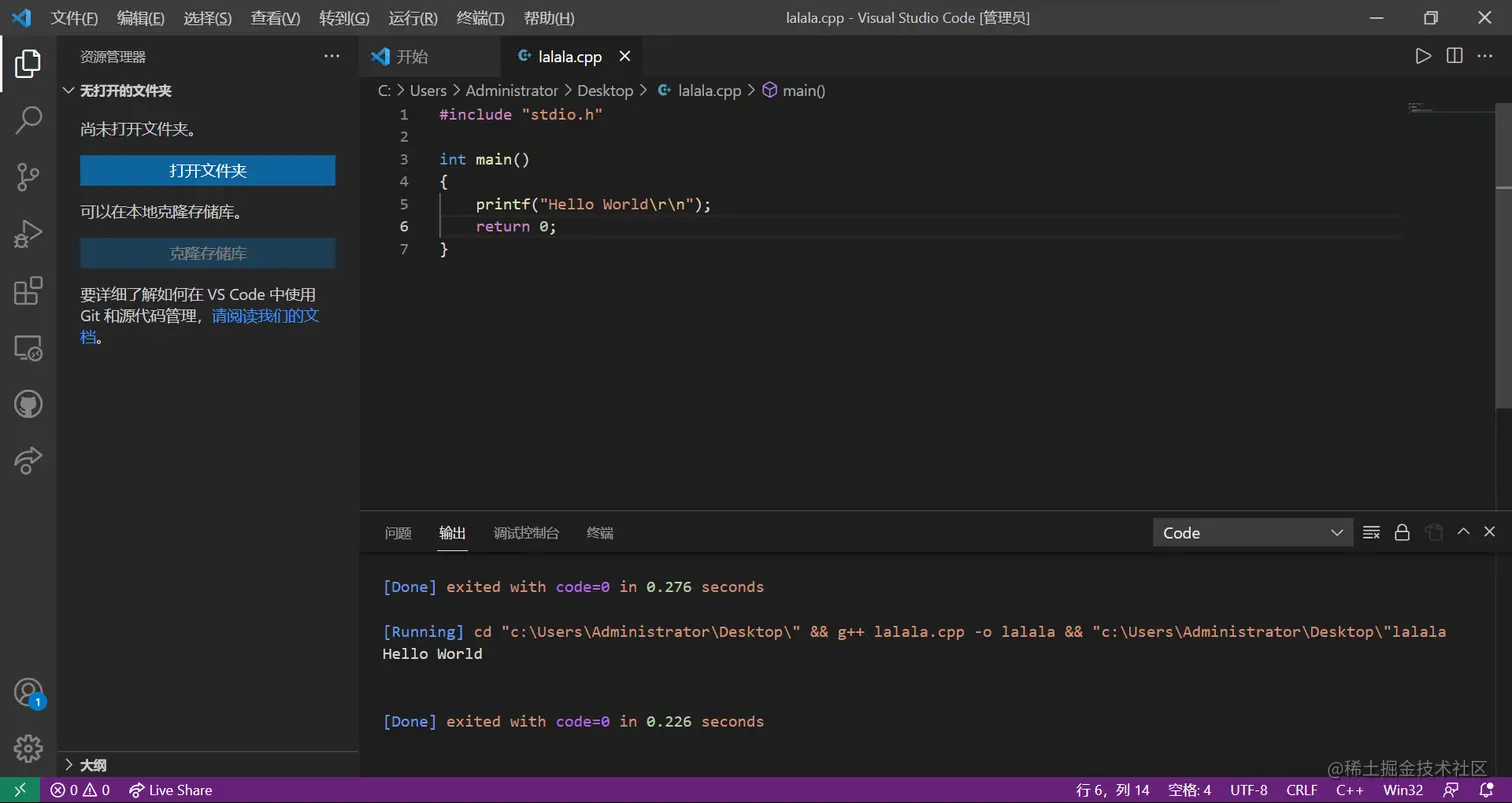Open the Search view in activity bar

coord(28,120)
